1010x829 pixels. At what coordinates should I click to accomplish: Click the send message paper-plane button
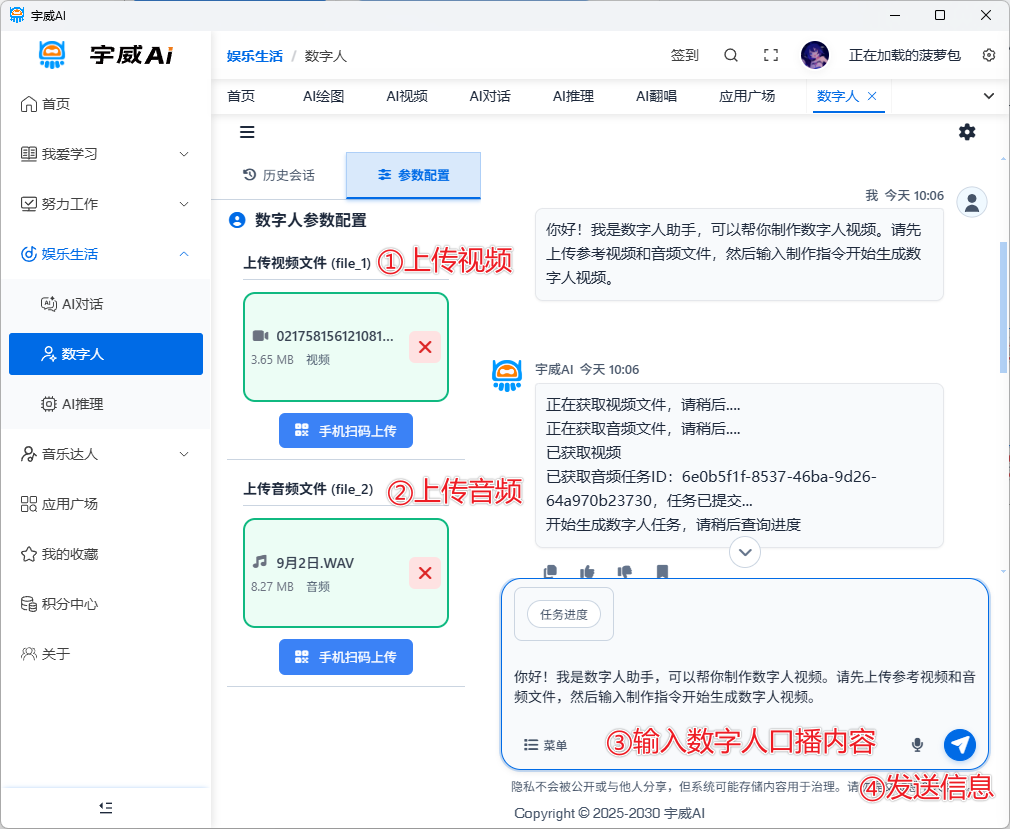[x=959, y=744]
